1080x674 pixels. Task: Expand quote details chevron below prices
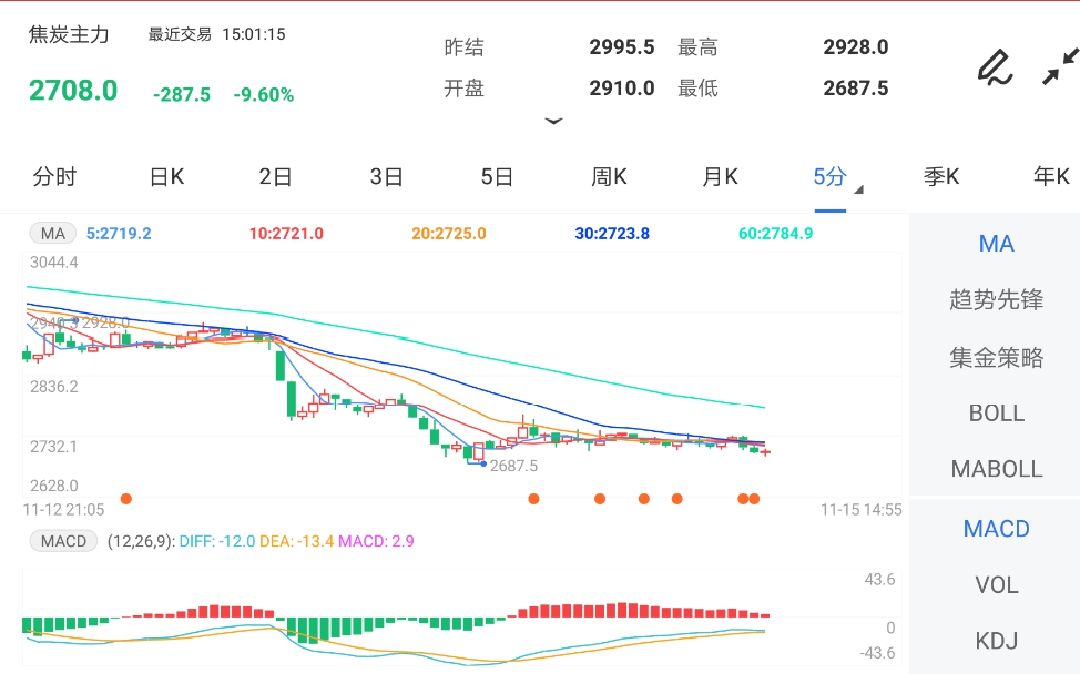click(554, 121)
